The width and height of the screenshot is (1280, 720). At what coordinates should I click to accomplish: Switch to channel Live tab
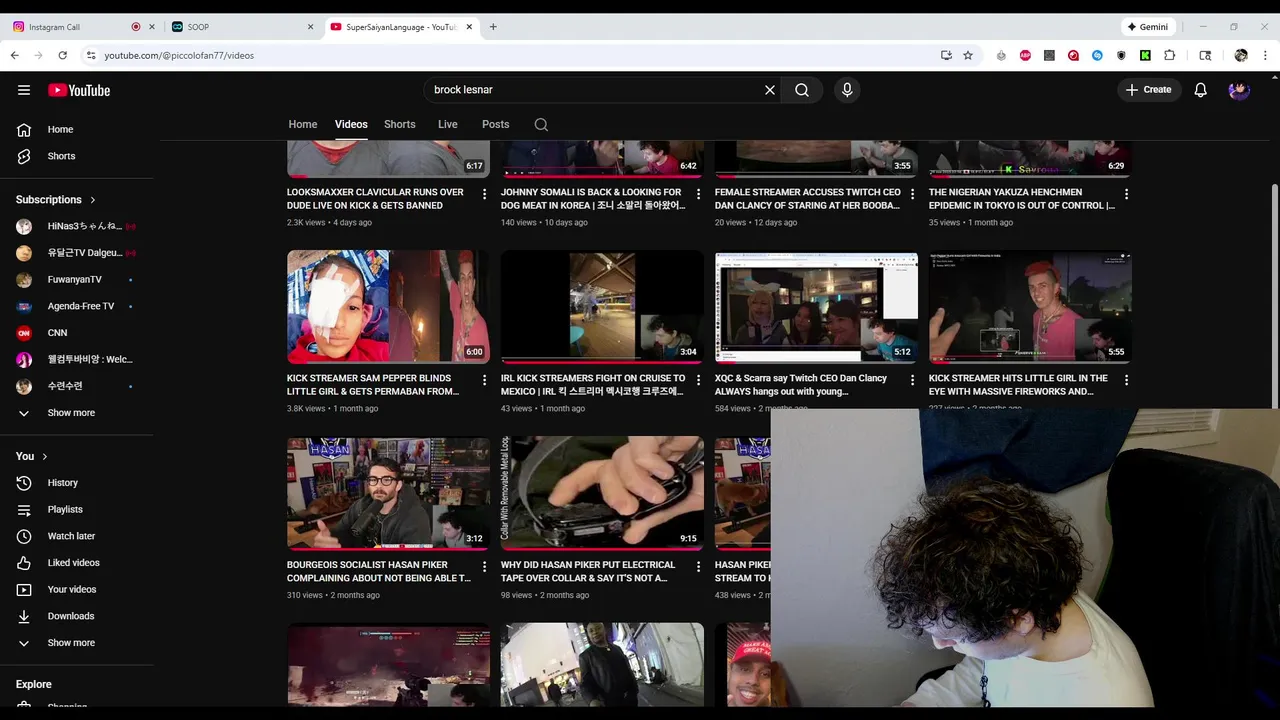[x=448, y=124]
